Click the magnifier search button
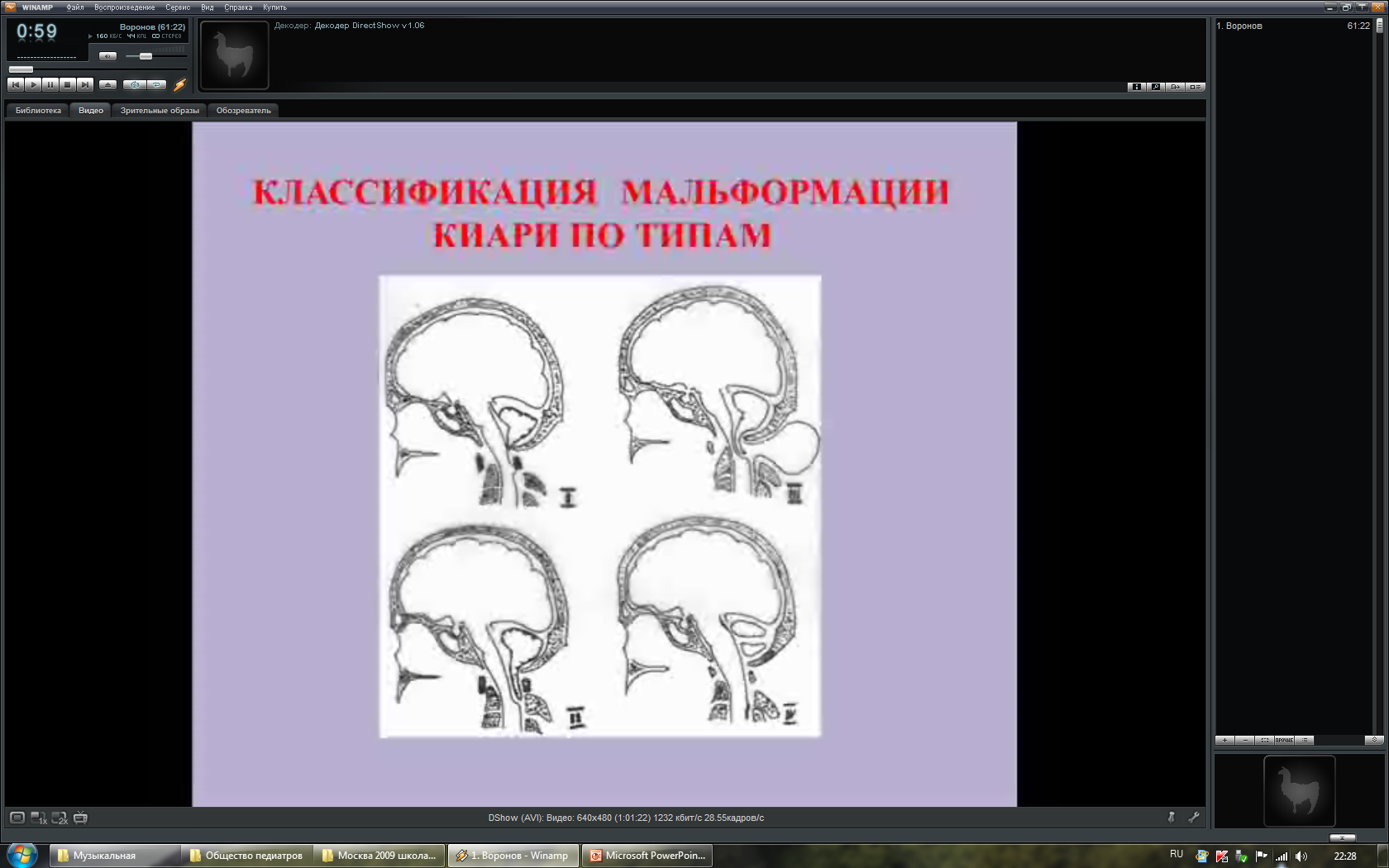1389x868 pixels. tap(1156, 87)
